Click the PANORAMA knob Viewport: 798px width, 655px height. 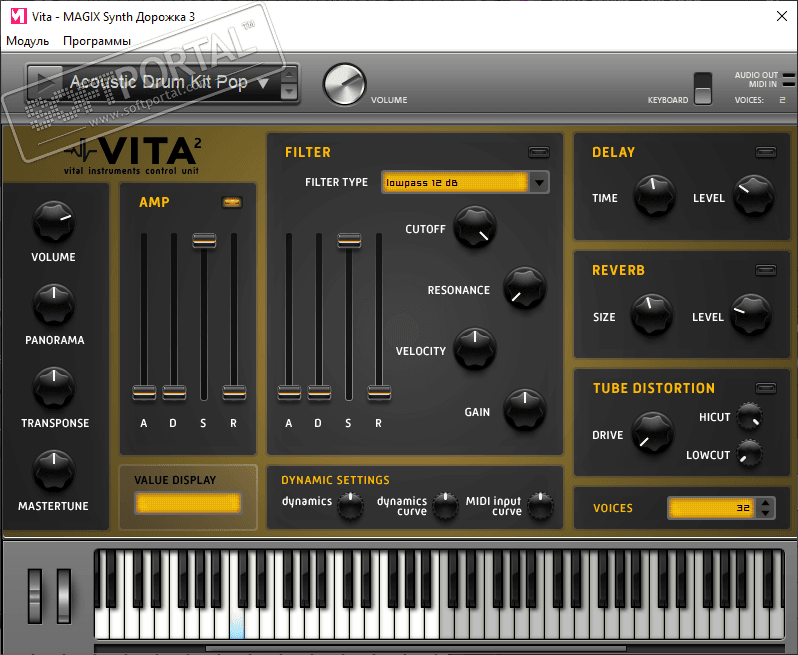tap(53, 305)
